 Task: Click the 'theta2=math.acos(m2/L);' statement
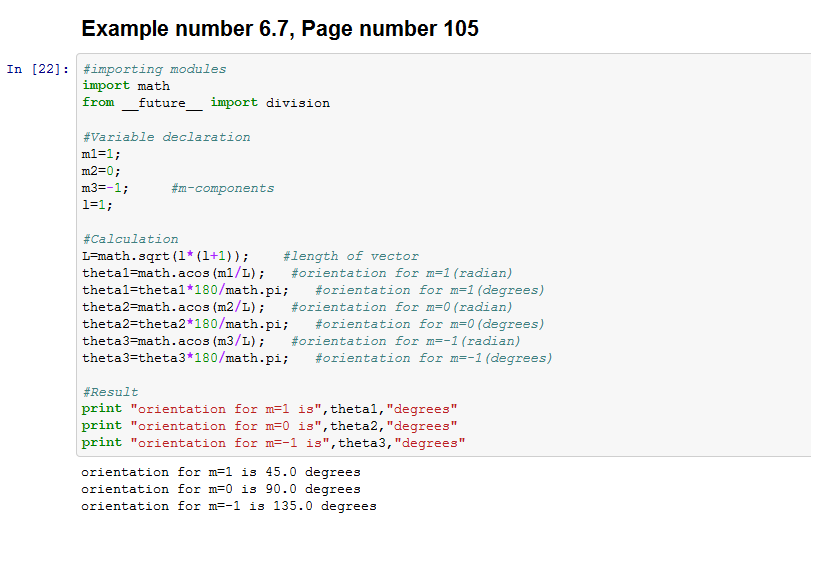tap(174, 307)
